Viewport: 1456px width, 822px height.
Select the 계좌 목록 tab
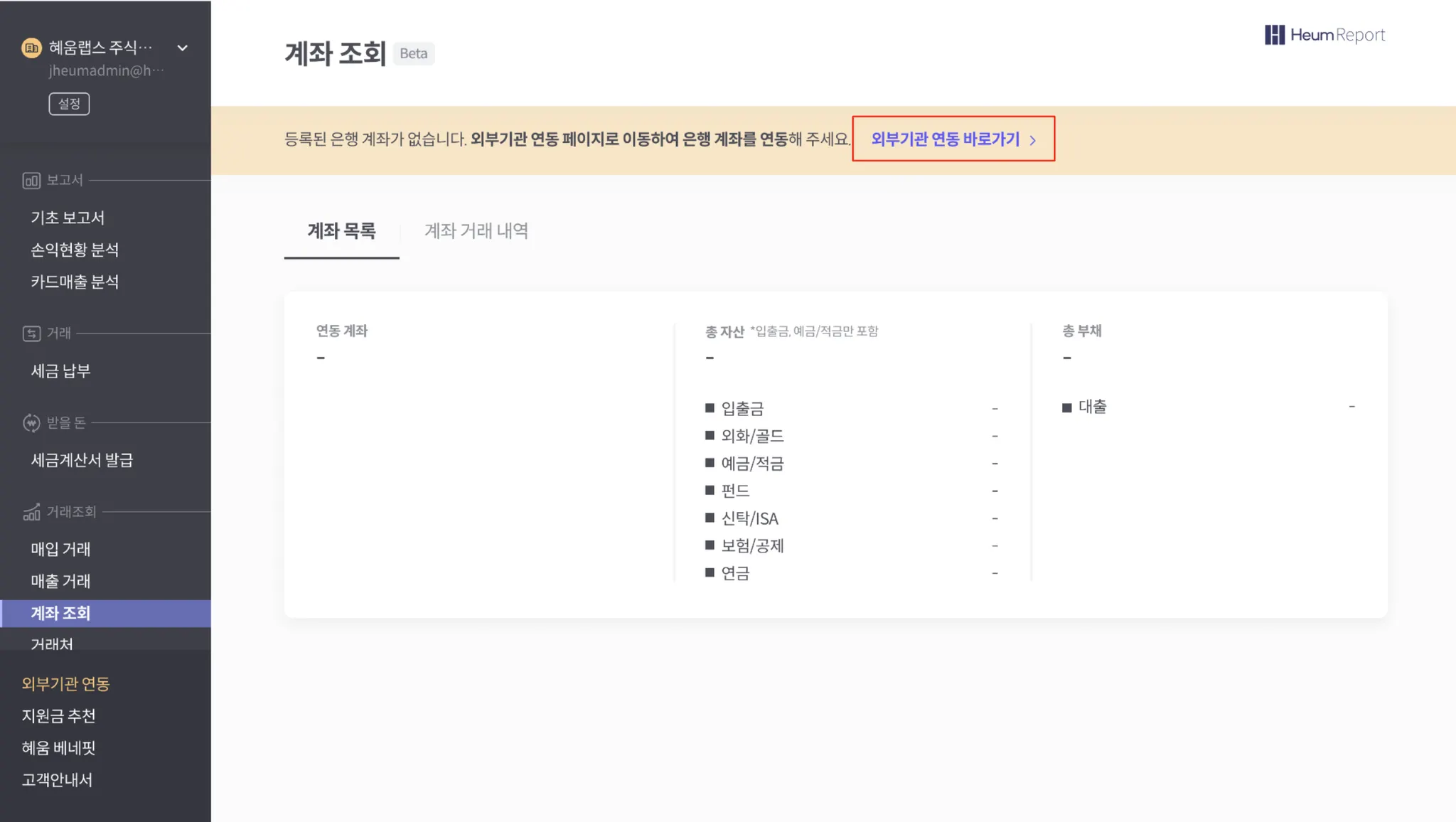[341, 231]
